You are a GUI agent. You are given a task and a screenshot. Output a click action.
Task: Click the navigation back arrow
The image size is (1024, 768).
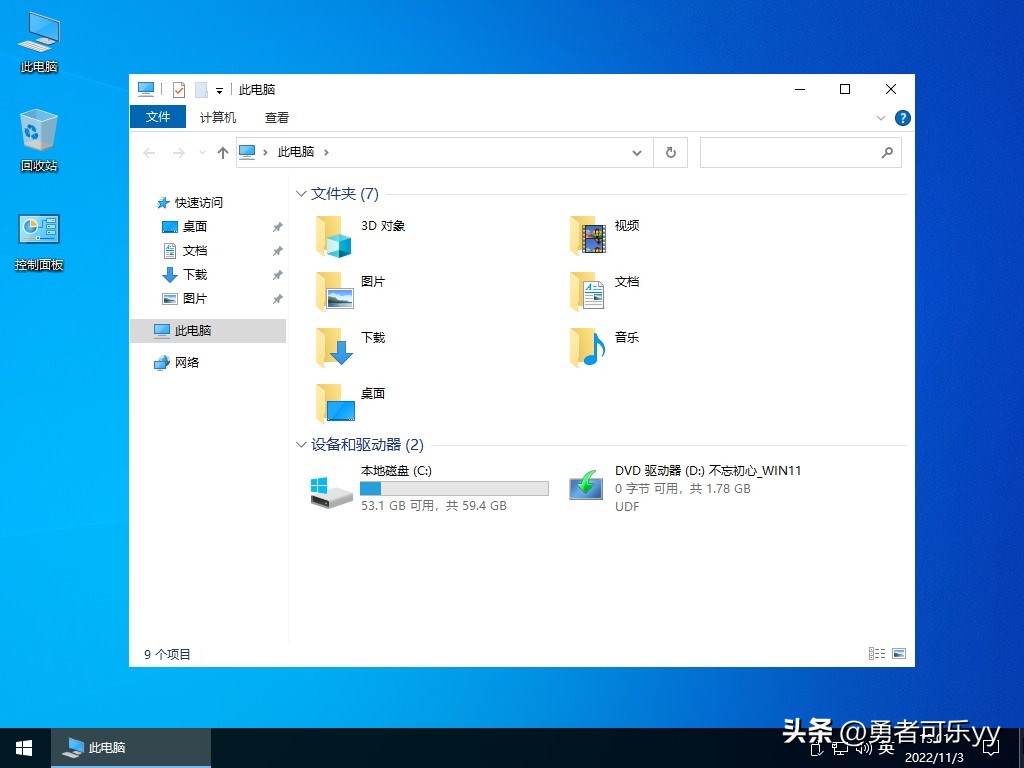coord(149,152)
